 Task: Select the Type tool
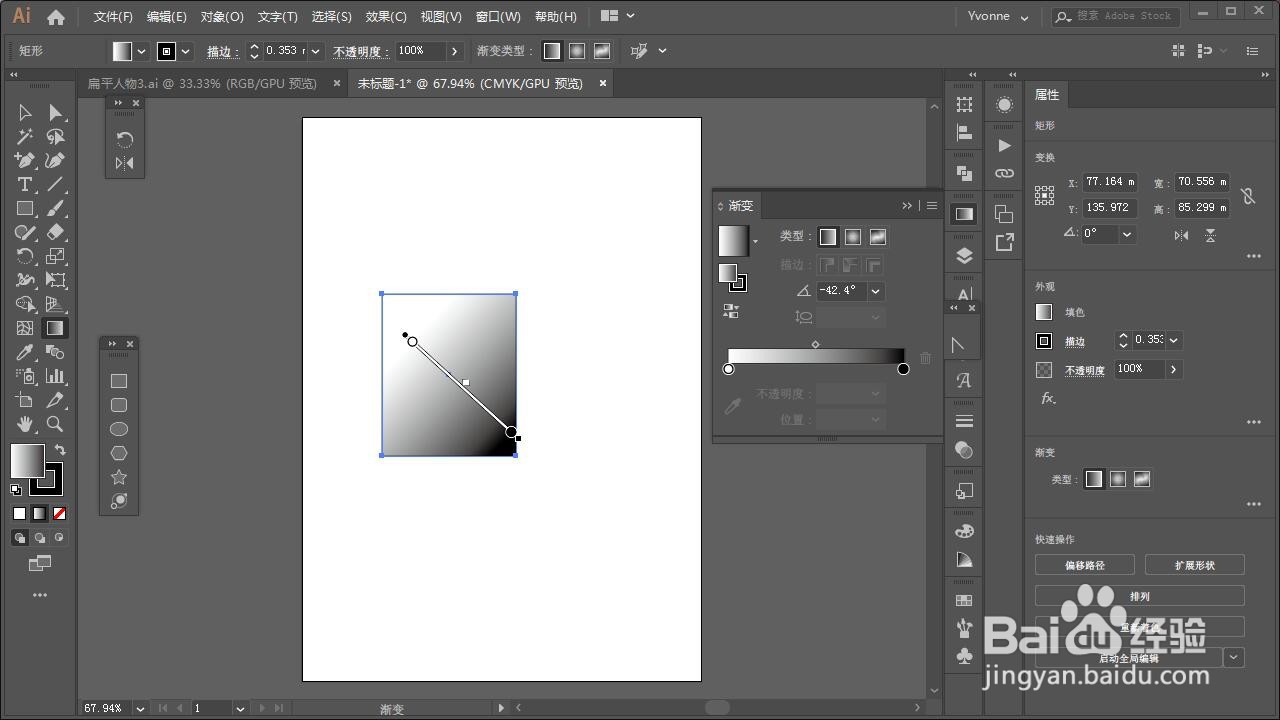[25, 184]
